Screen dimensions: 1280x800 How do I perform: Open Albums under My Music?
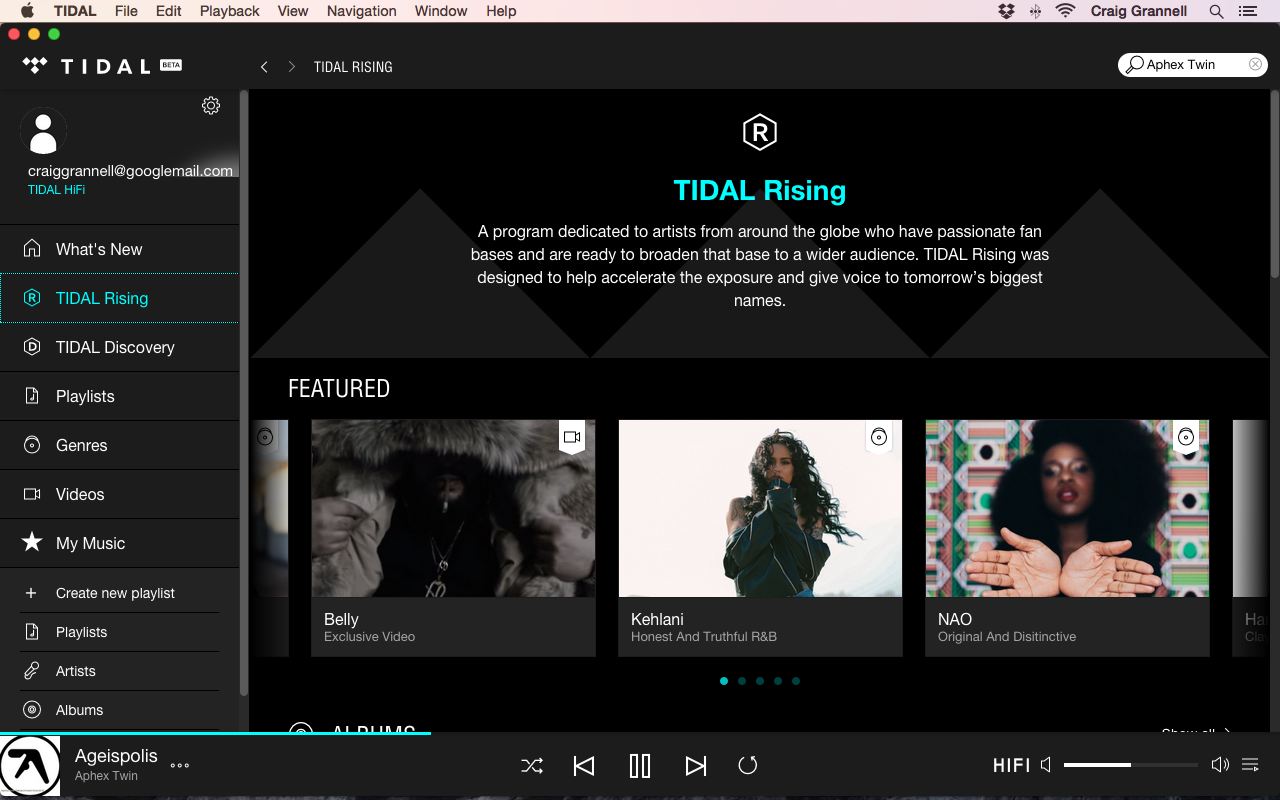click(x=119, y=710)
